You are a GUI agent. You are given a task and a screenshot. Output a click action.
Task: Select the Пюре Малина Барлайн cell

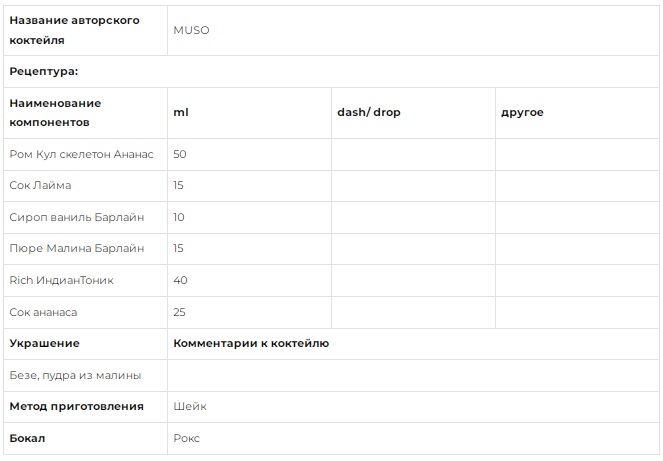[x=85, y=249]
